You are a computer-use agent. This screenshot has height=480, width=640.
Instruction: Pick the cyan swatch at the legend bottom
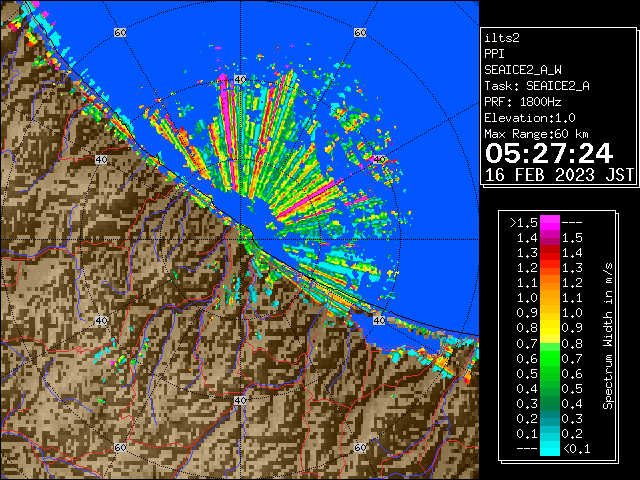coord(550,448)
